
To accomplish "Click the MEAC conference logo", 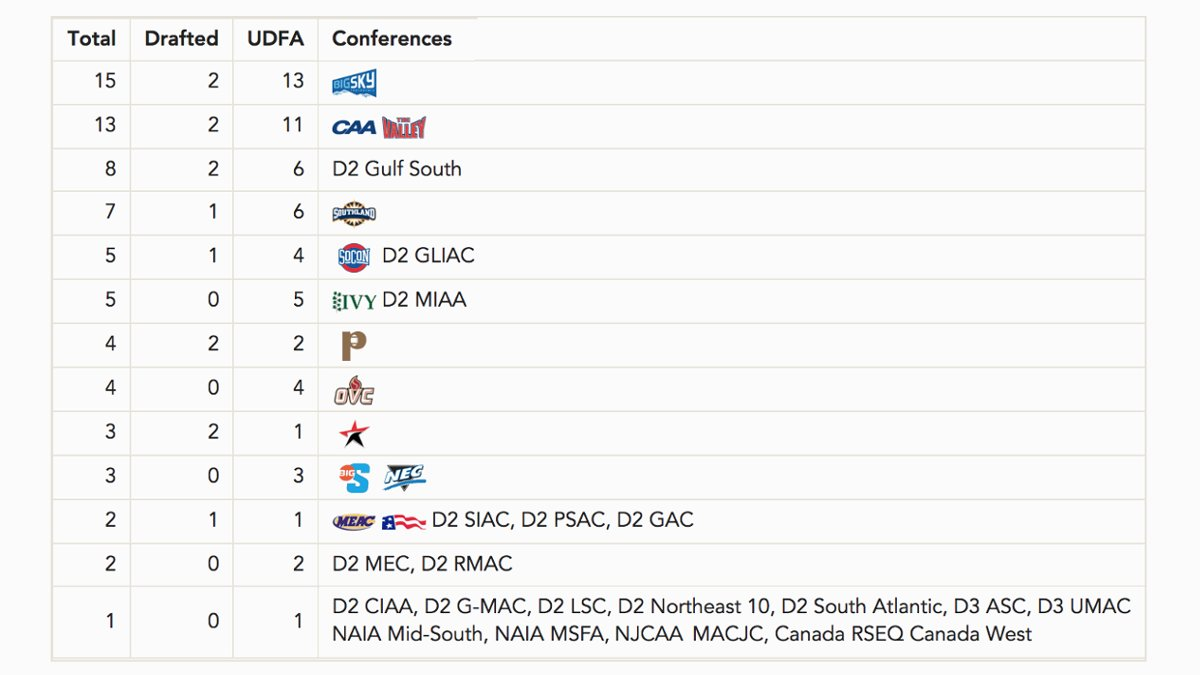I will [x=354, y=521].
